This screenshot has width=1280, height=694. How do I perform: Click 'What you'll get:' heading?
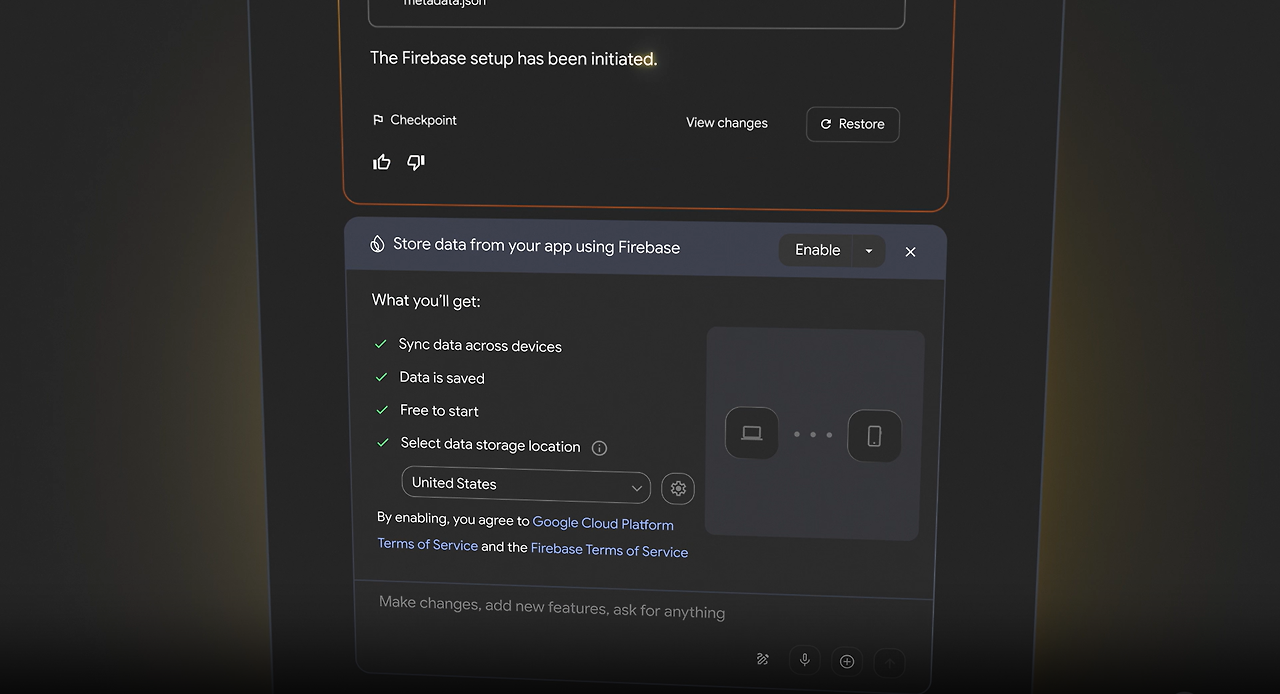point(426,300)
